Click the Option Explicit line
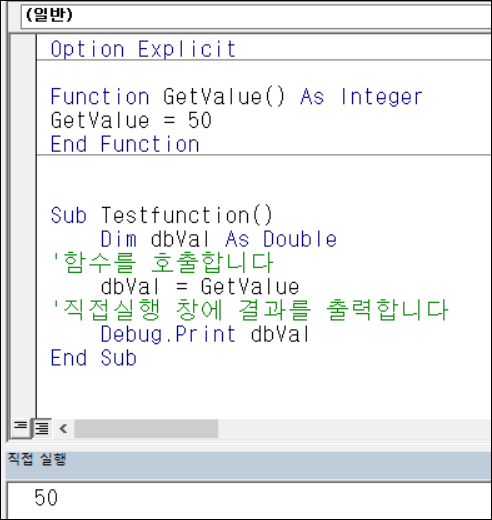 click(143, 49)
